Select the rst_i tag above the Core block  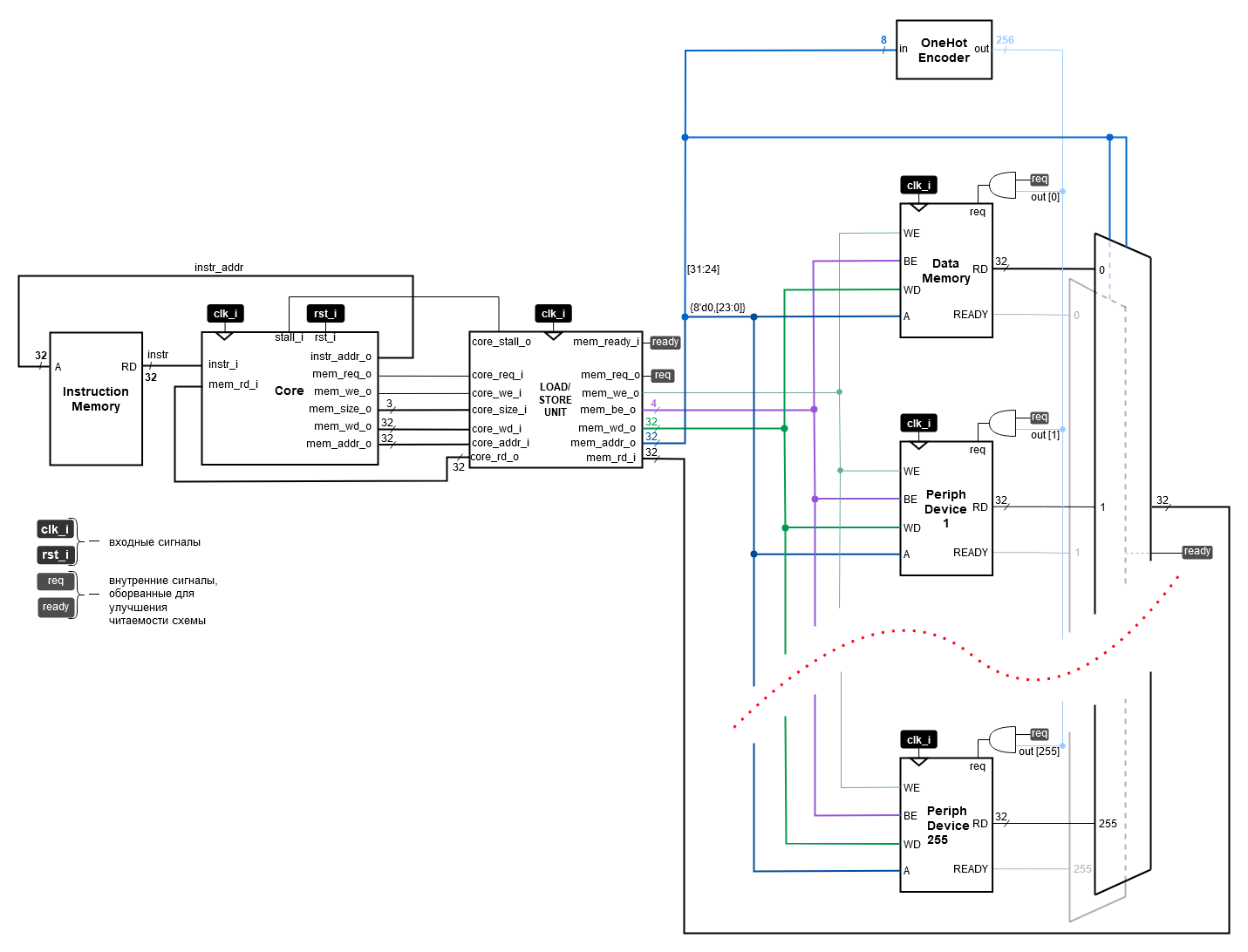coord(325,314)
